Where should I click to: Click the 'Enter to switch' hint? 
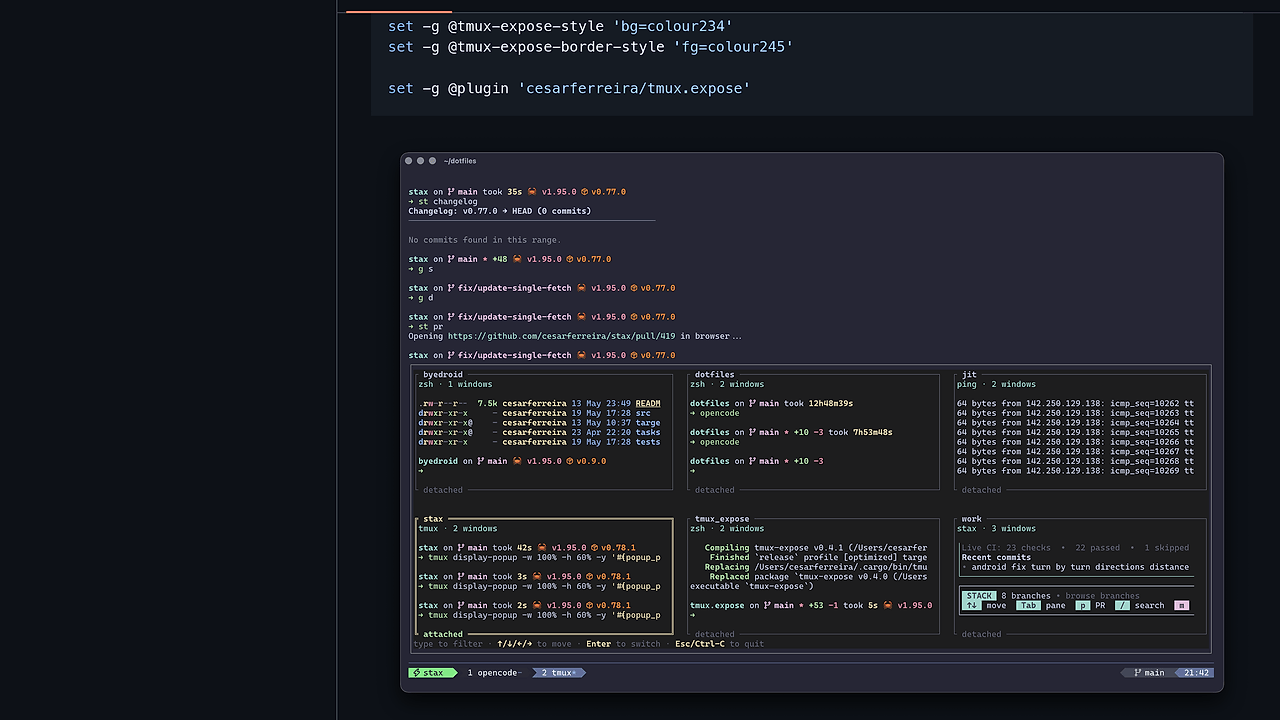(x=623, y=644)
